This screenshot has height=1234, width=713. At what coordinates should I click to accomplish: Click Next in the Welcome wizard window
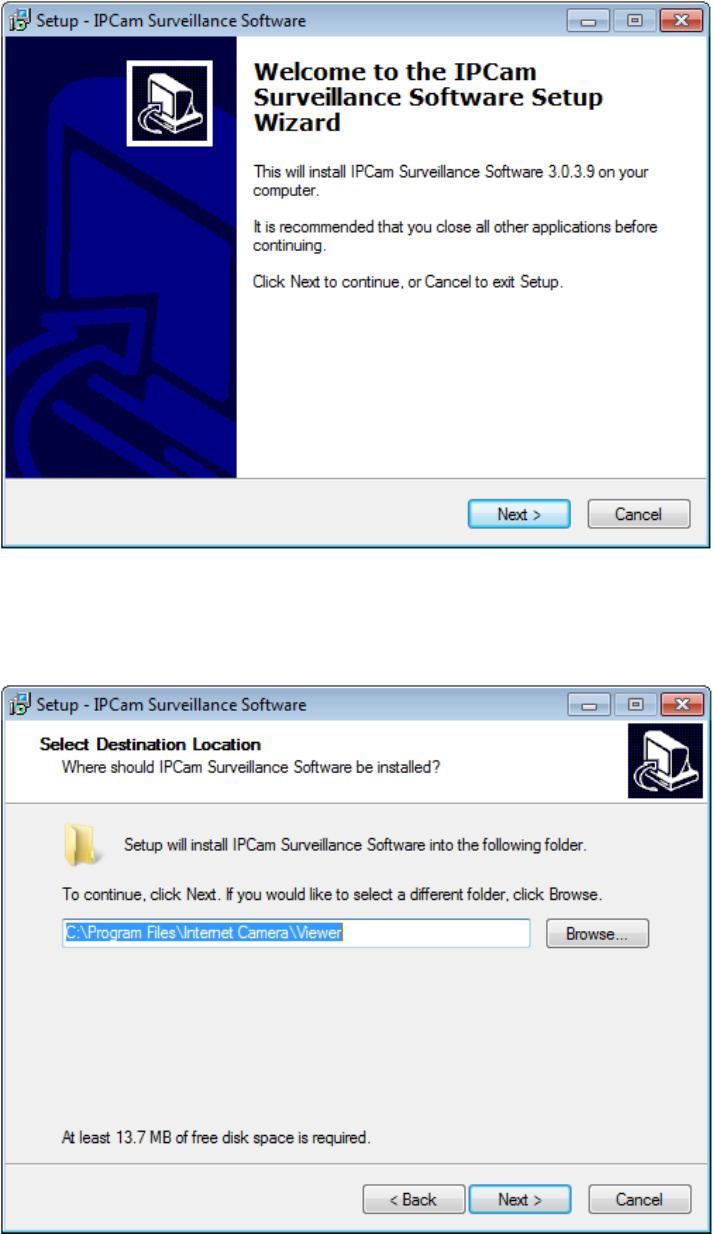(x=519, y=514)
